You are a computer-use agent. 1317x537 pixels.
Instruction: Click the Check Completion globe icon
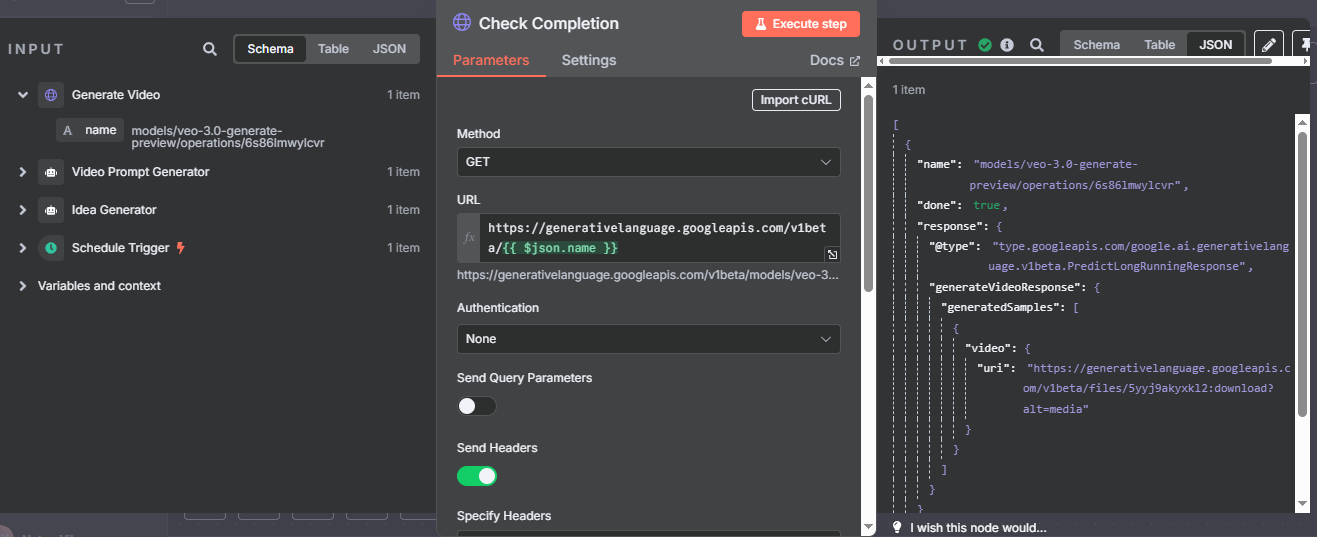462,23
